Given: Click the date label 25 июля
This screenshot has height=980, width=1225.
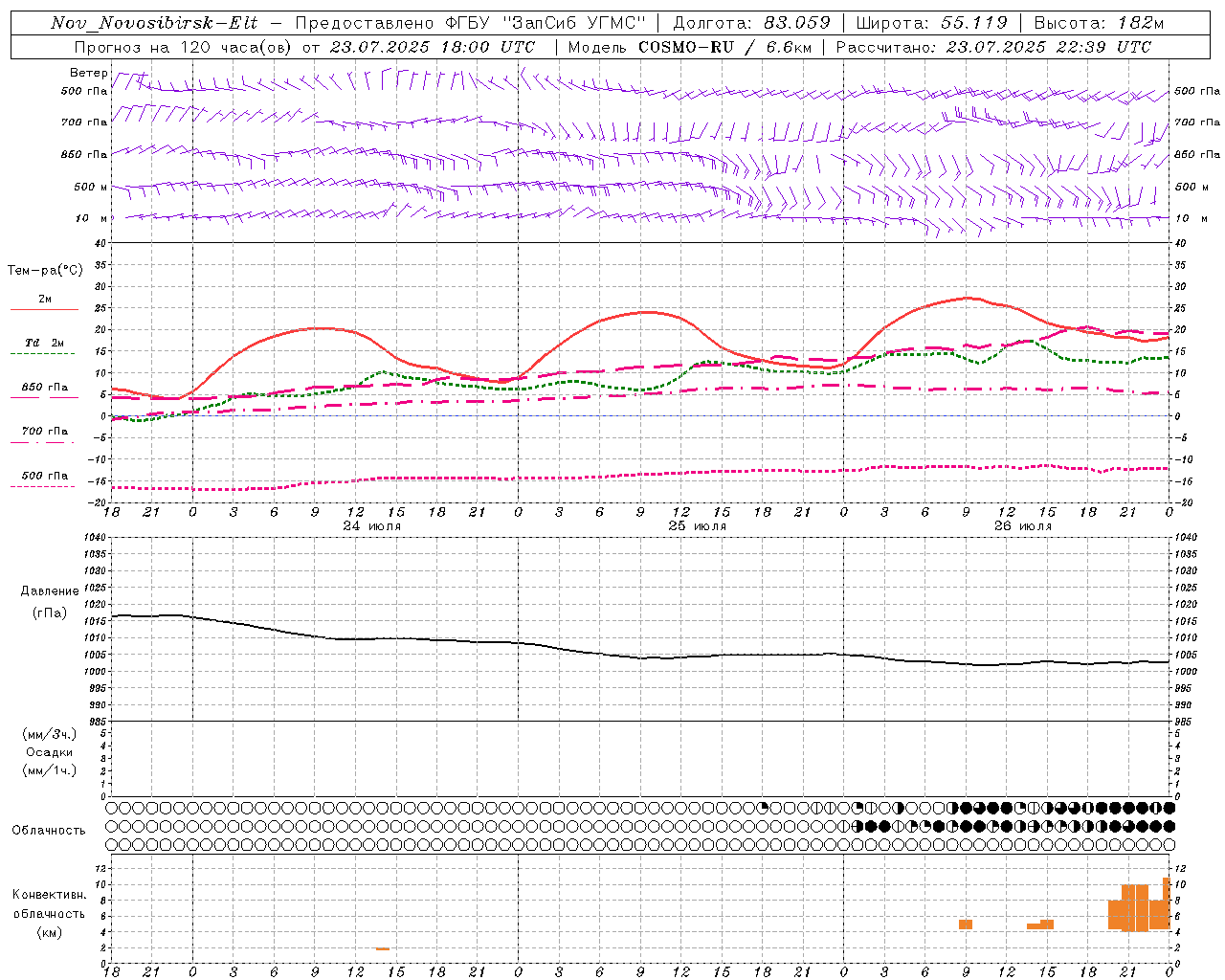Looking at the screenshot, I should click(x=697, y=526).
